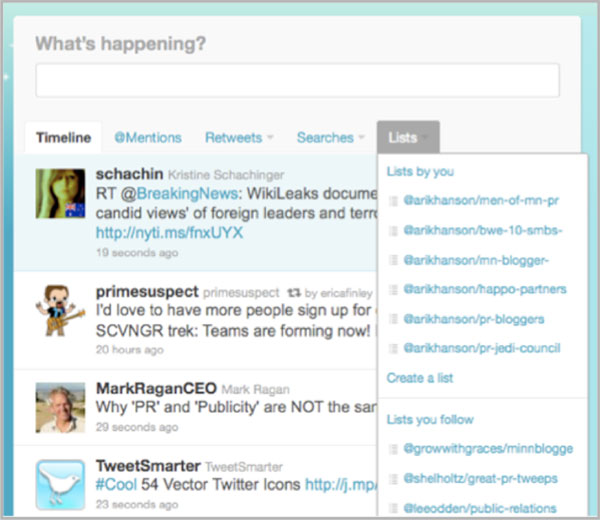
Task: Open list @arikhanson/pr-jedi-council
Action: click(x=482, y=348)
